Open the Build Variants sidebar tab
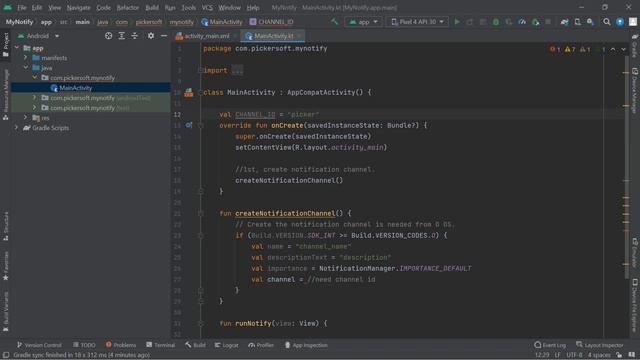Screen dimensions: 640x360 (6, 311)
